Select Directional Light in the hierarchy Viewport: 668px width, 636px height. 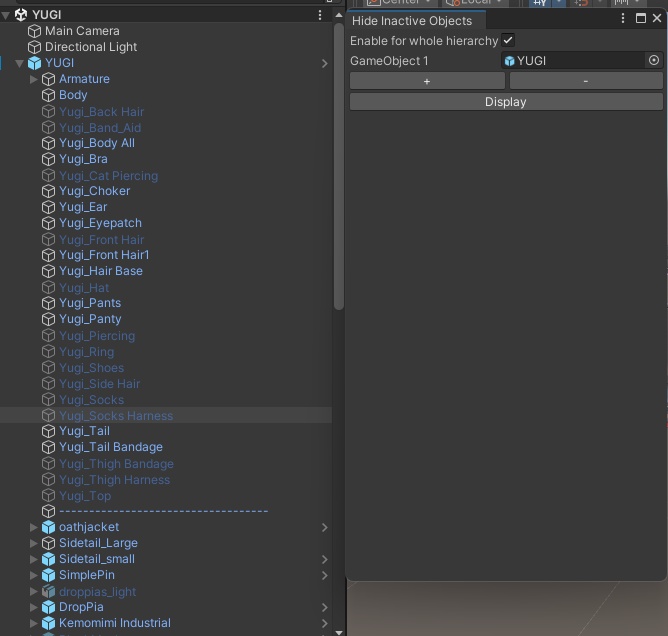[91, 47]
